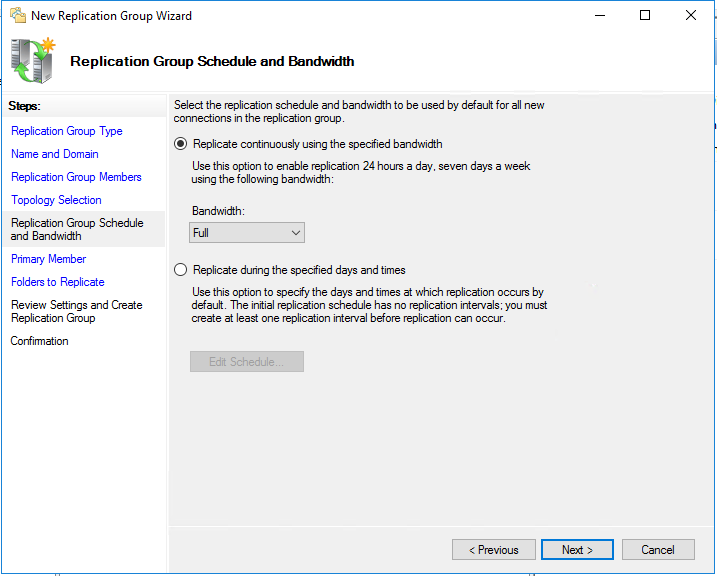Open the Bandwidth dropdown set to Full
The height and width of the screenshot is (576, 717).
point(247,233)
